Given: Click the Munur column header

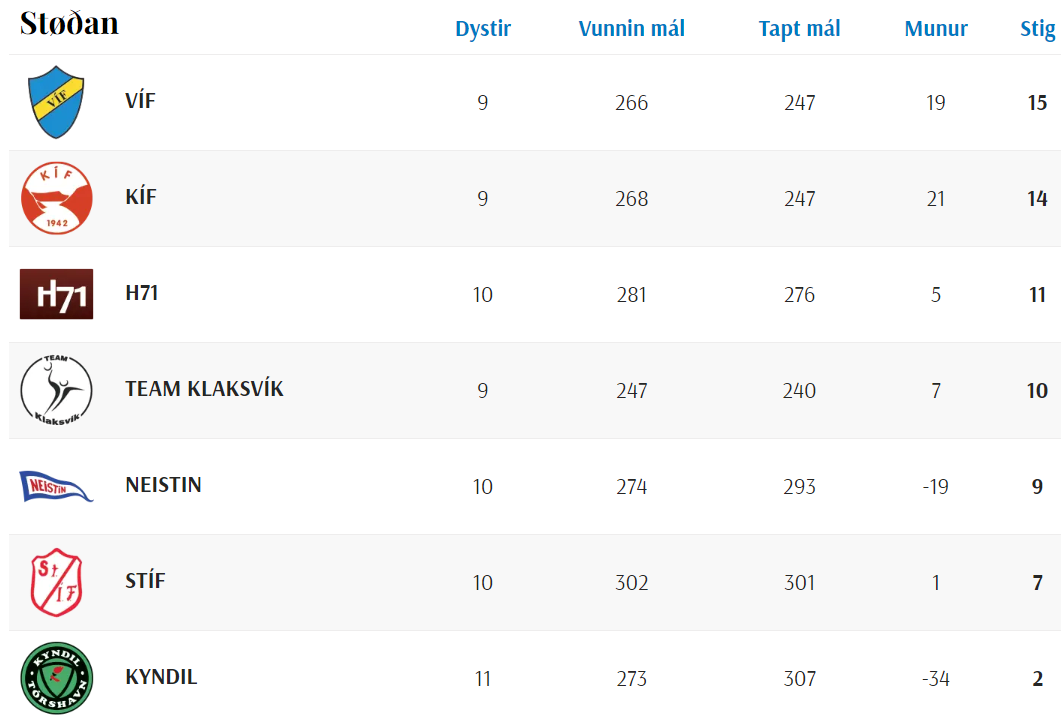Looking at the screenshot, I should [x=936, y=29].
